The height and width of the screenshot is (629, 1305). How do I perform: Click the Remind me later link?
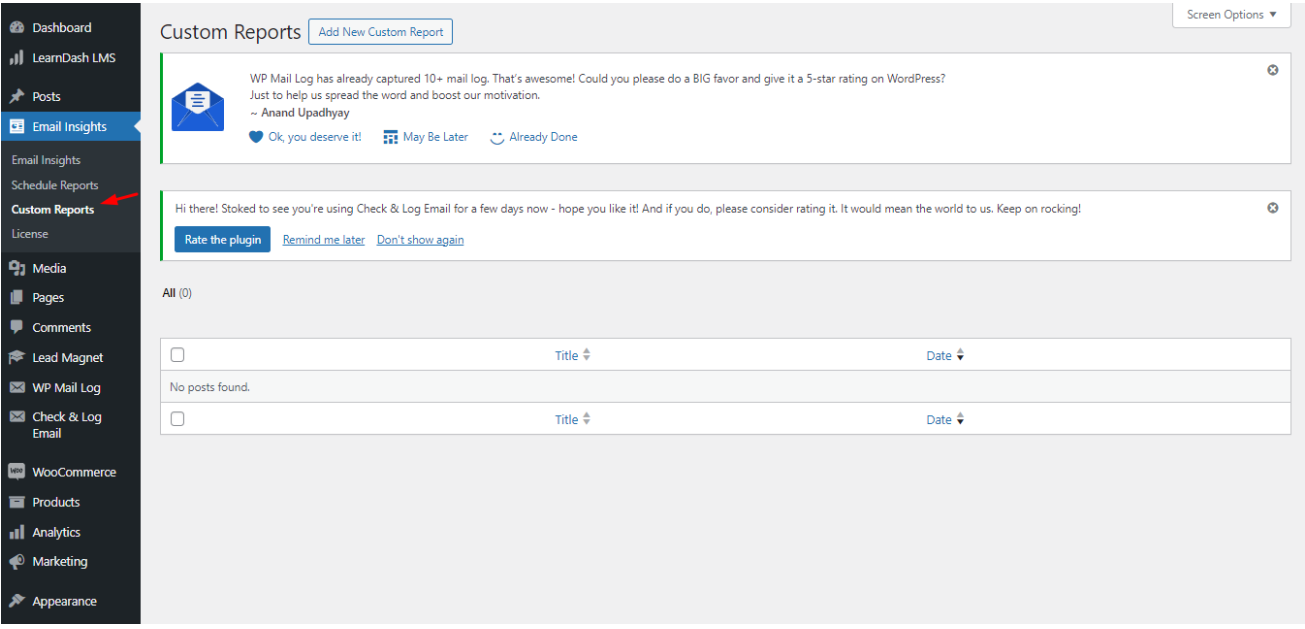pos(324,240)
